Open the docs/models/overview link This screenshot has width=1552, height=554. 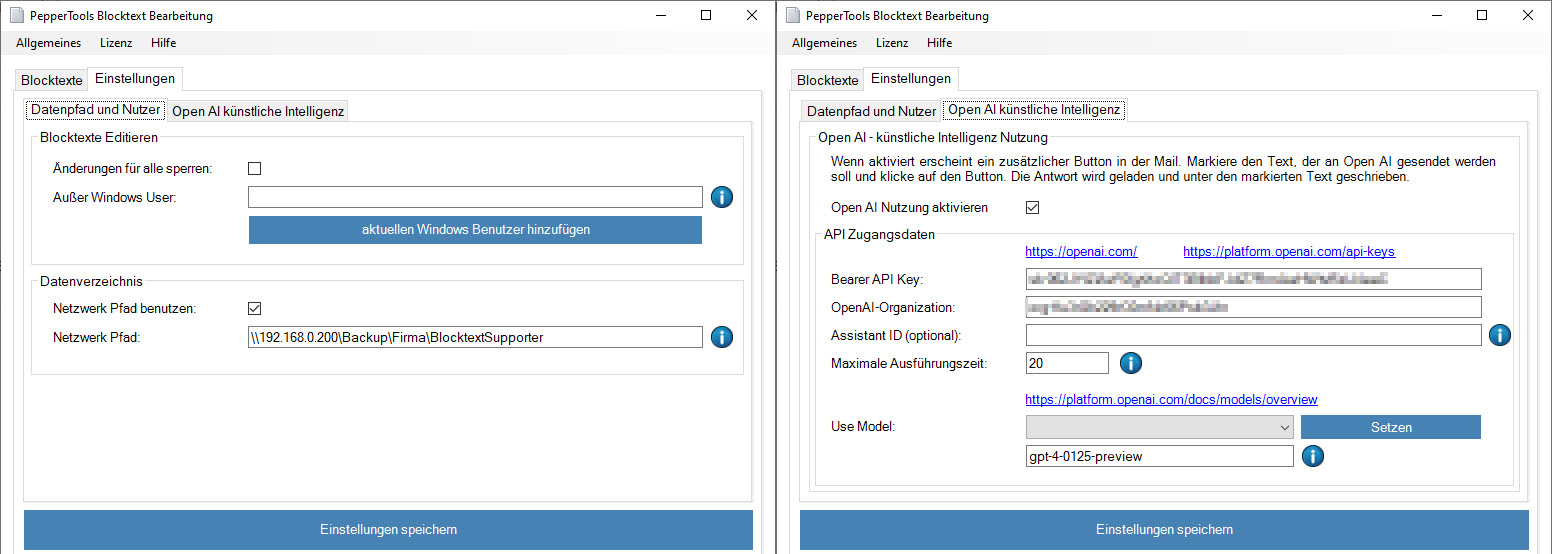pos(1171,400)
